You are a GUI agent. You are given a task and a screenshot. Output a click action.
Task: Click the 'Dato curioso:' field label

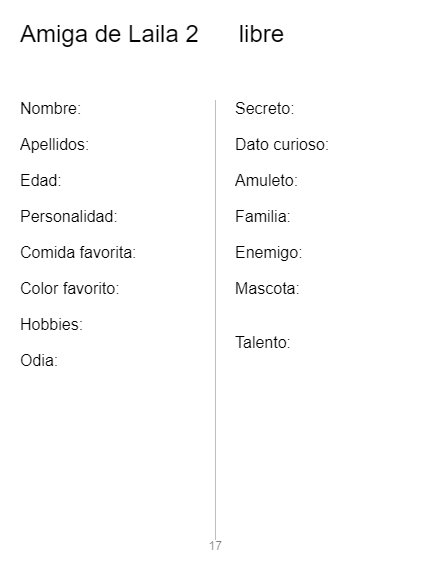pos(282,144)
